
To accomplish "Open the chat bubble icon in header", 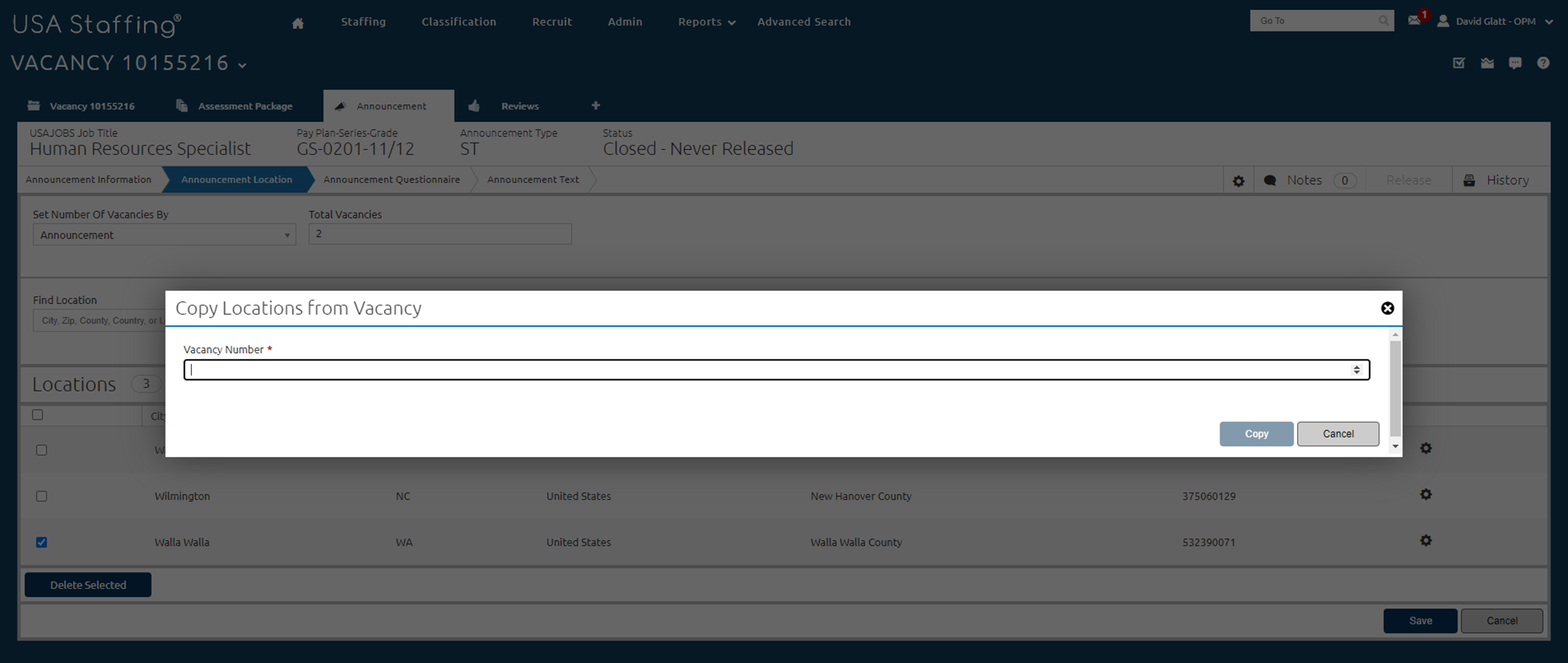I will pos(1515,63).
